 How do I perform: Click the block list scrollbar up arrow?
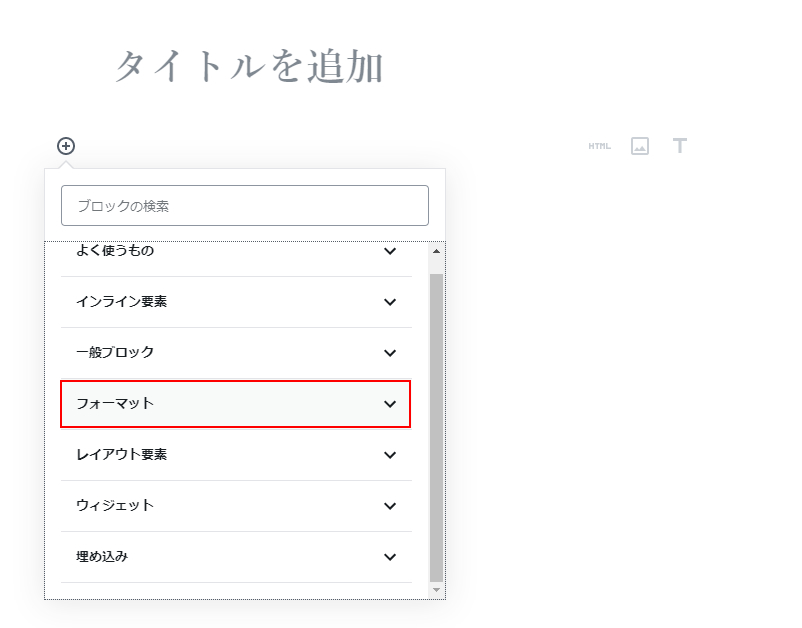point(436,251)
